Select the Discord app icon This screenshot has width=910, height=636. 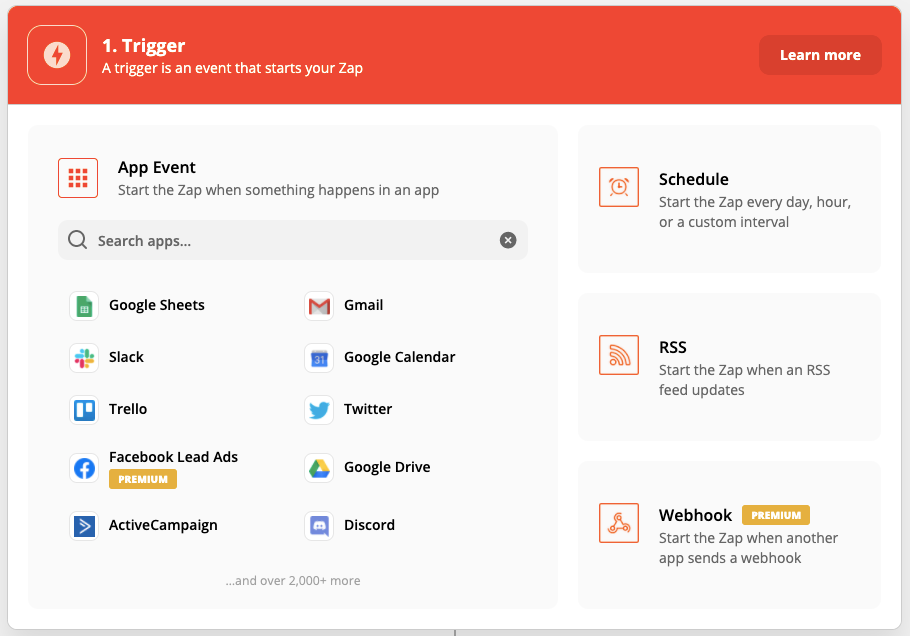(319, 526)
